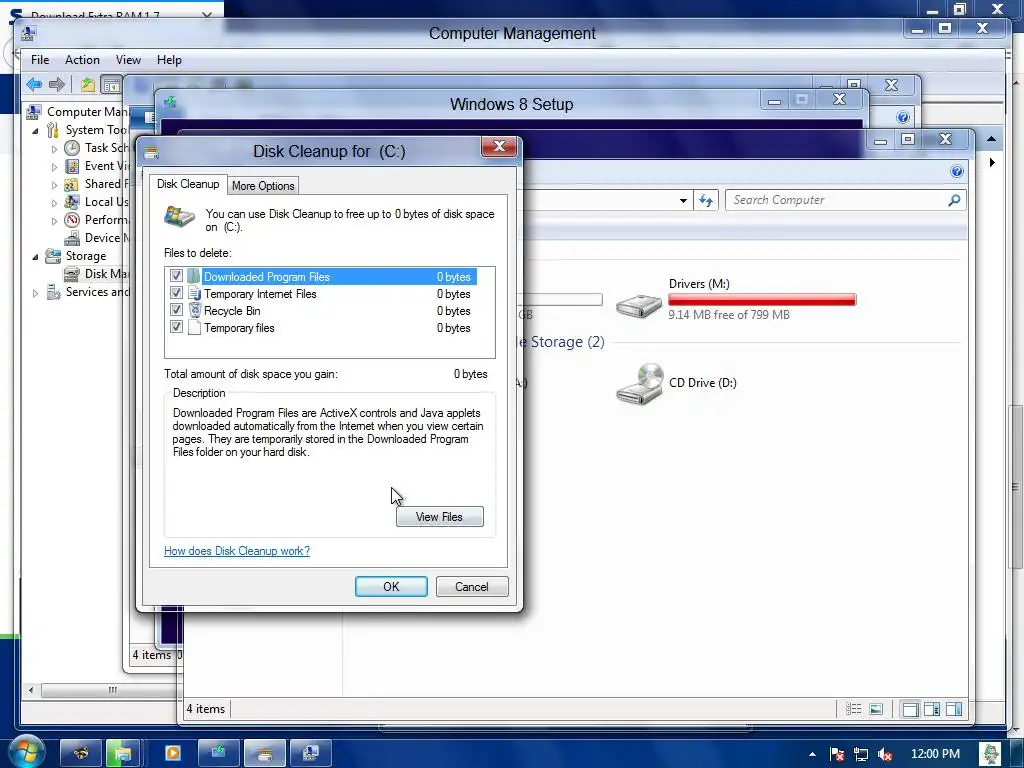Toggle the Show/Hide Console Tree toolbar icon
The width and height of the screenshot is (1024, 768).
112,85
